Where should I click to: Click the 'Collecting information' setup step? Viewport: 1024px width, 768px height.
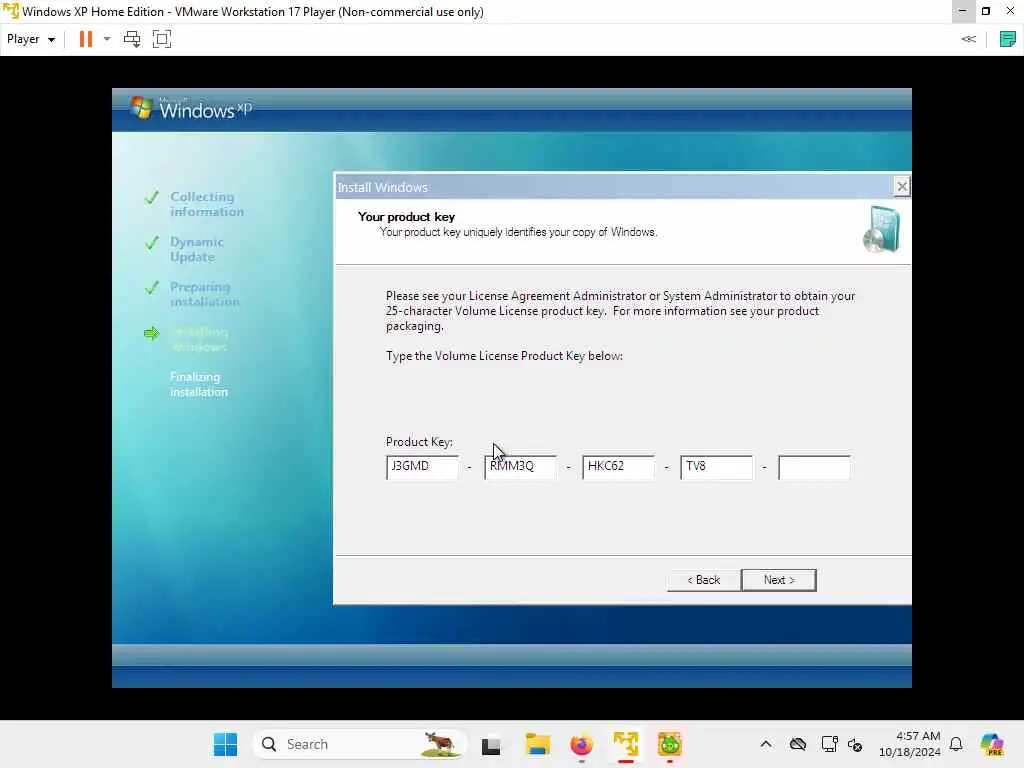pyautogui.click(x=206, y=204)
